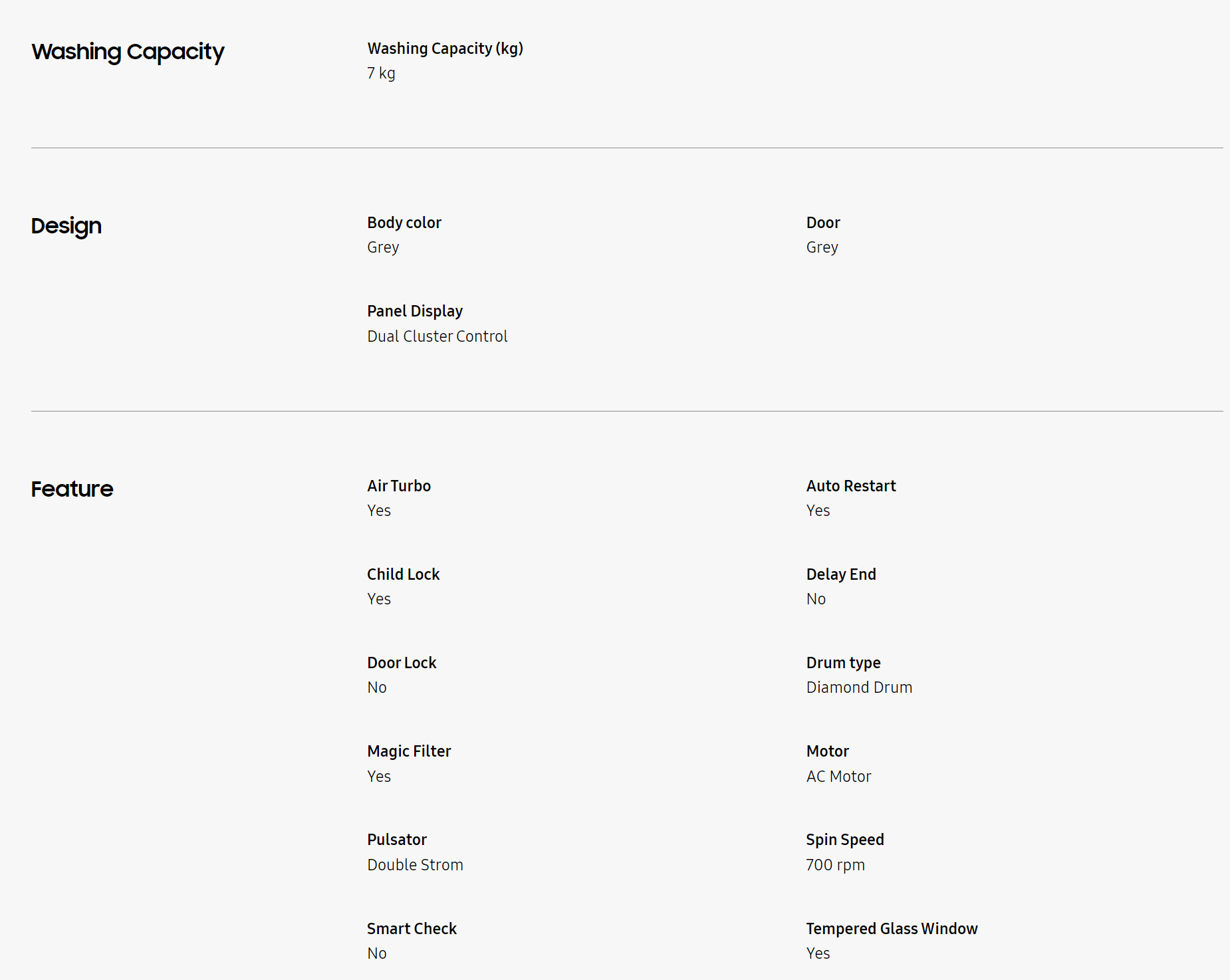Select the Dual Cluster Control value
Image resolution: width=1230 pixels, height=980 pixels.
[x=437, y=336]
